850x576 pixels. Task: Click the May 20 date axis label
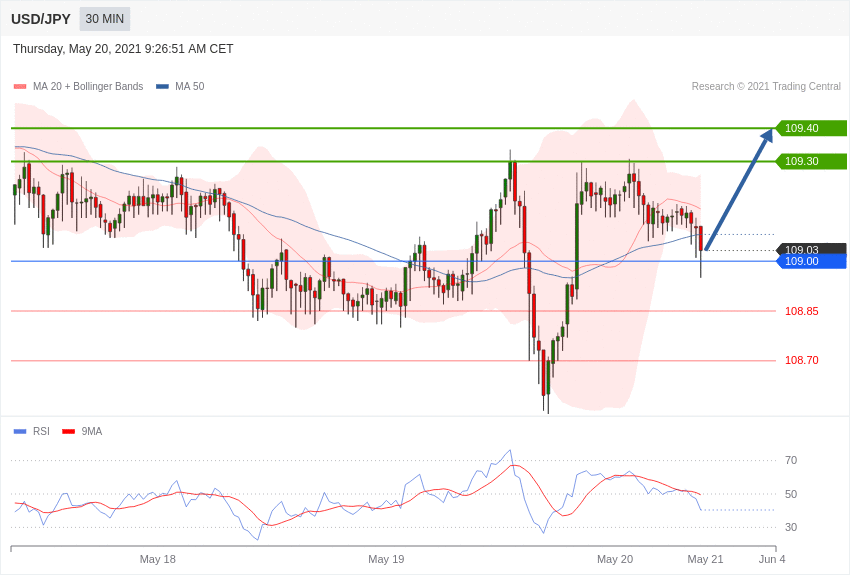(x=615, y=559)
